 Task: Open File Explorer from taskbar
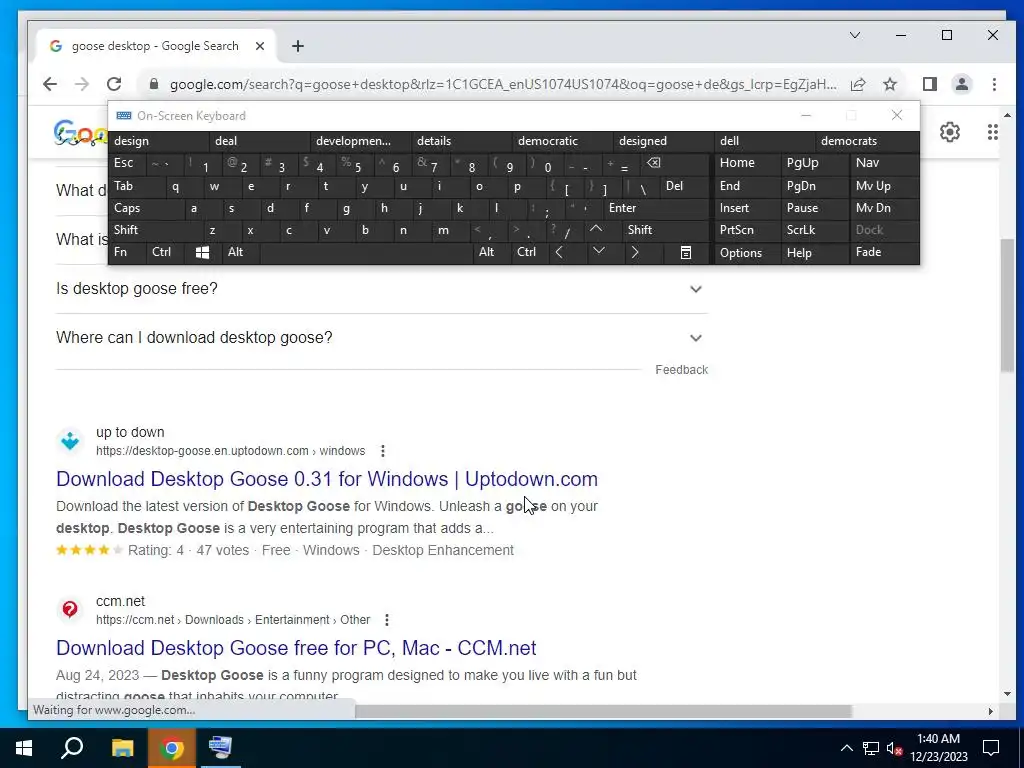[122, 748]
